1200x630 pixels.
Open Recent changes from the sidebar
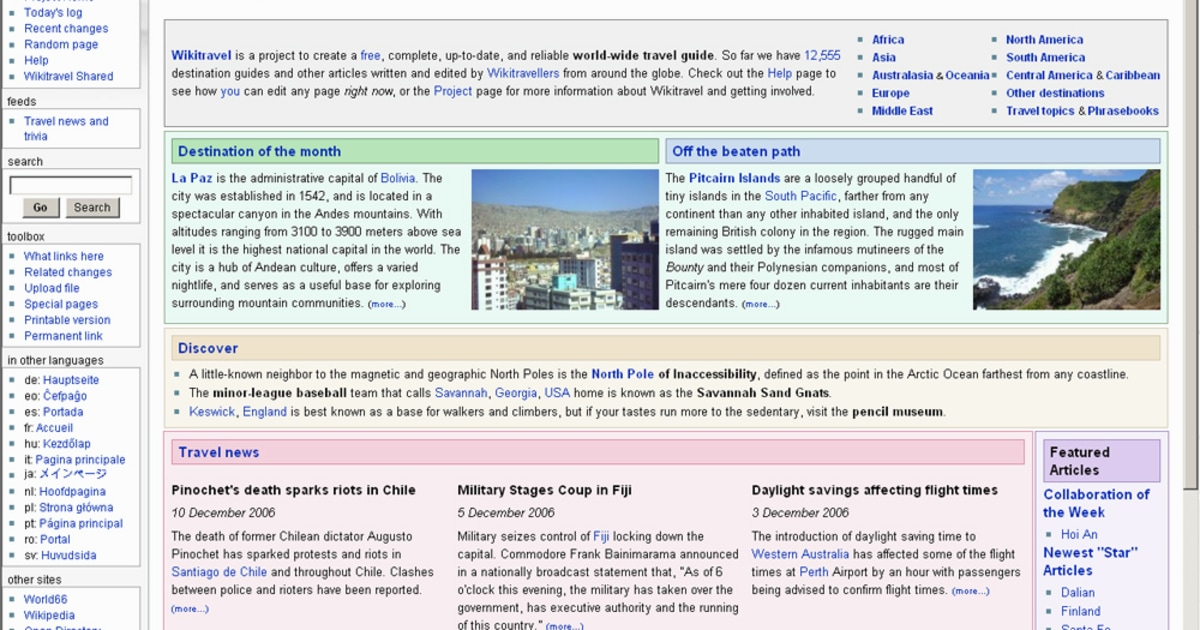[64, 28]
